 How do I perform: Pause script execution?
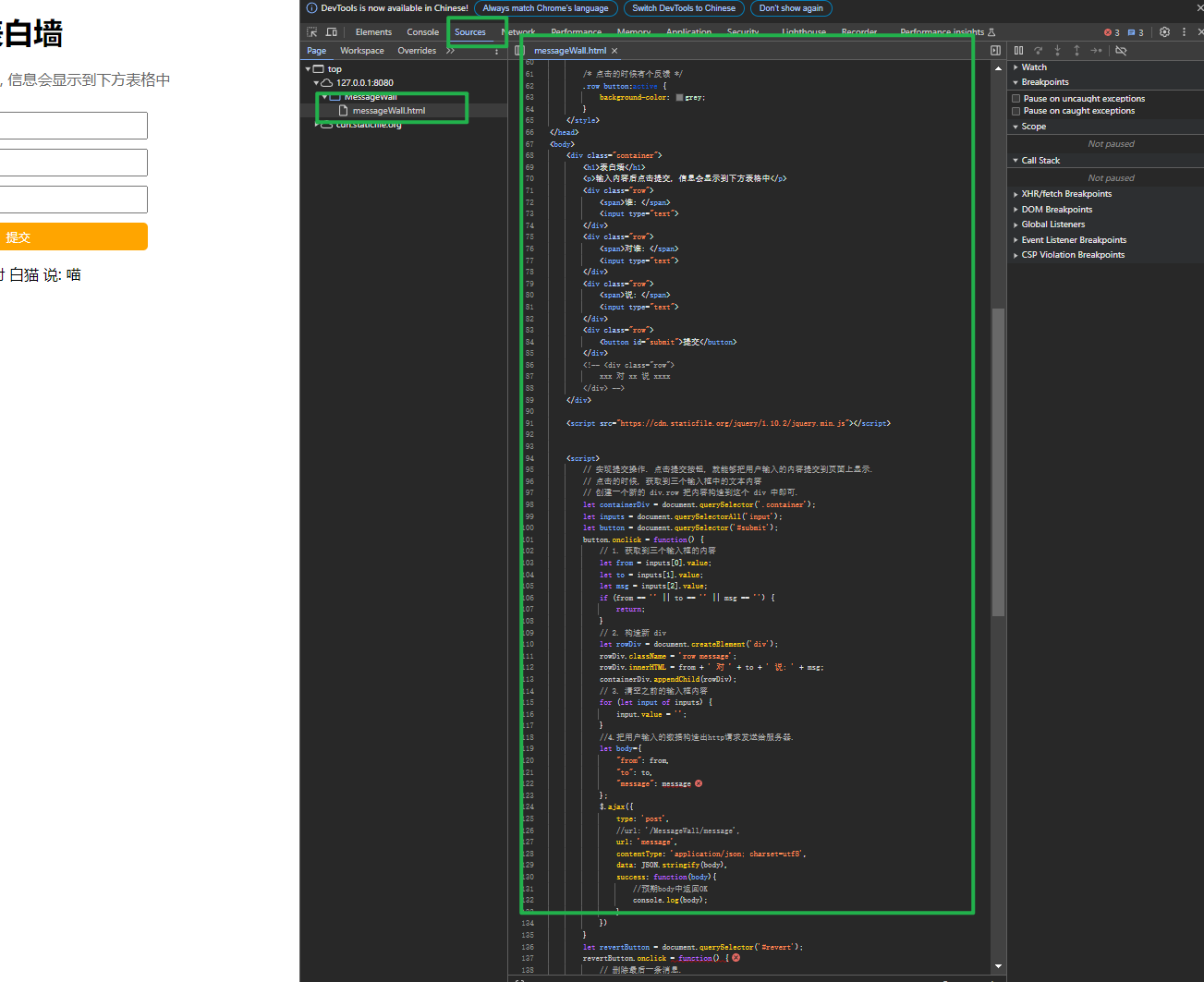click(x=1018, y=51)
